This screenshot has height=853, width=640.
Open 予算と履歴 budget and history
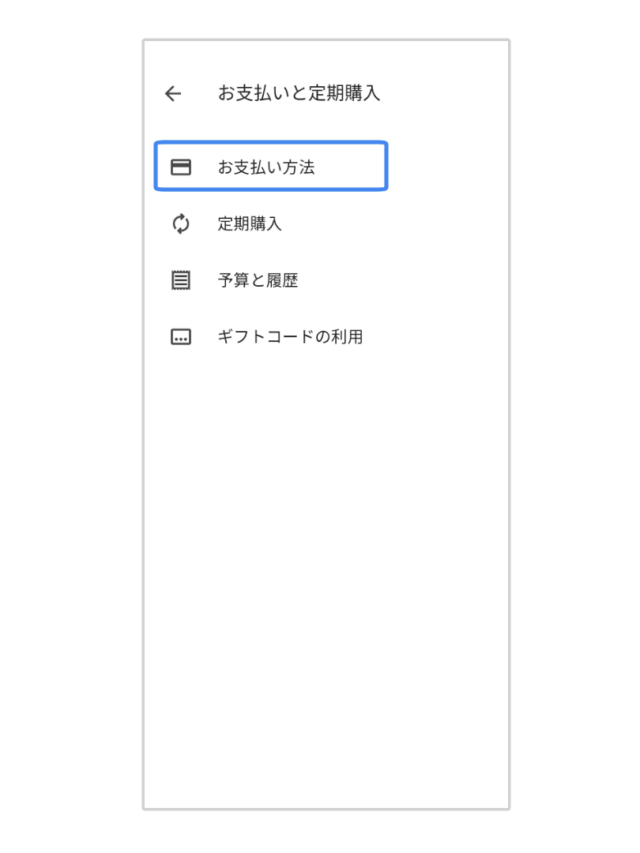[x=271, y=280]
